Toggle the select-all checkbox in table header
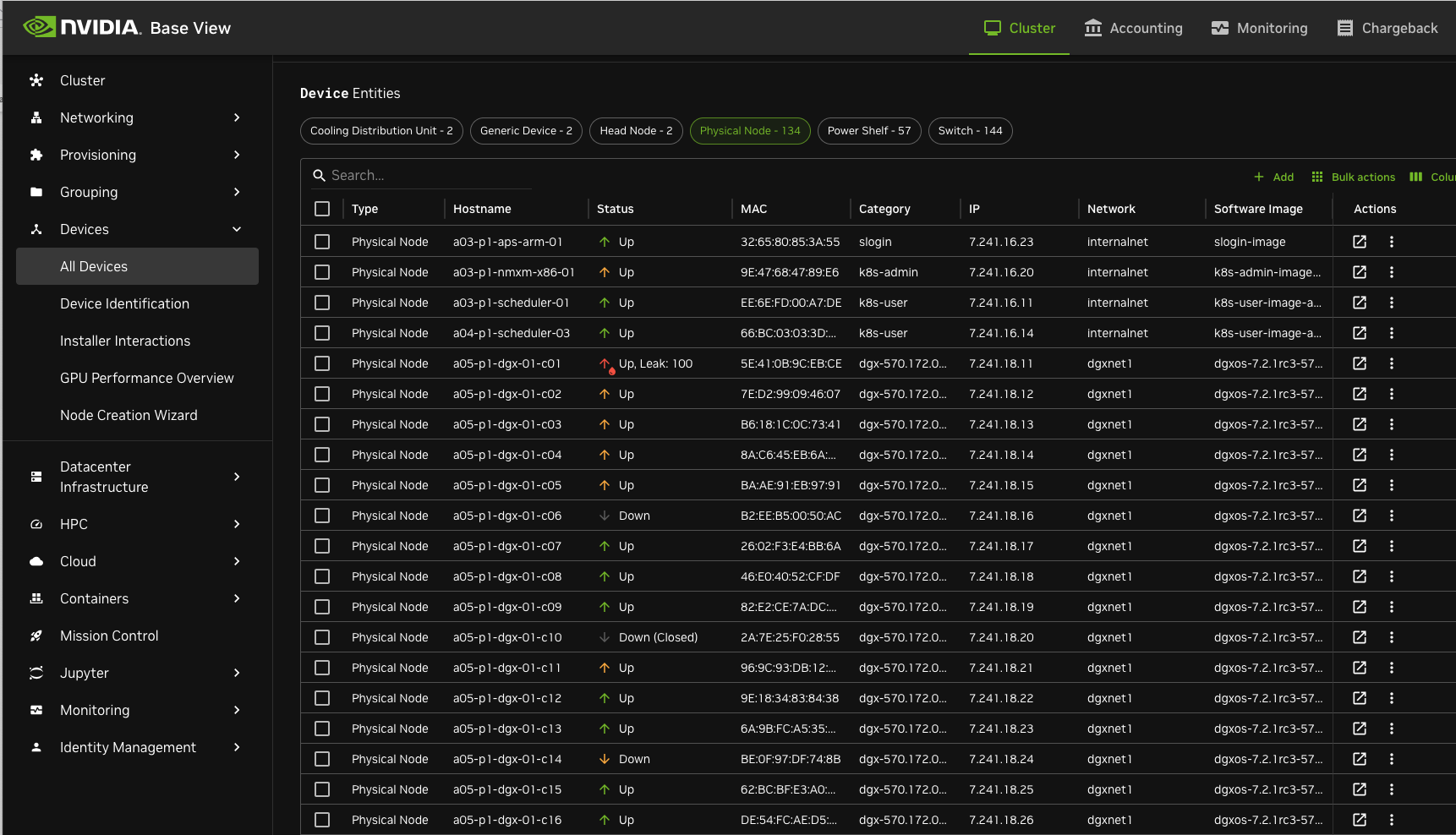The width and height of the screenshot is (1456, 835). tap(322, 209)
